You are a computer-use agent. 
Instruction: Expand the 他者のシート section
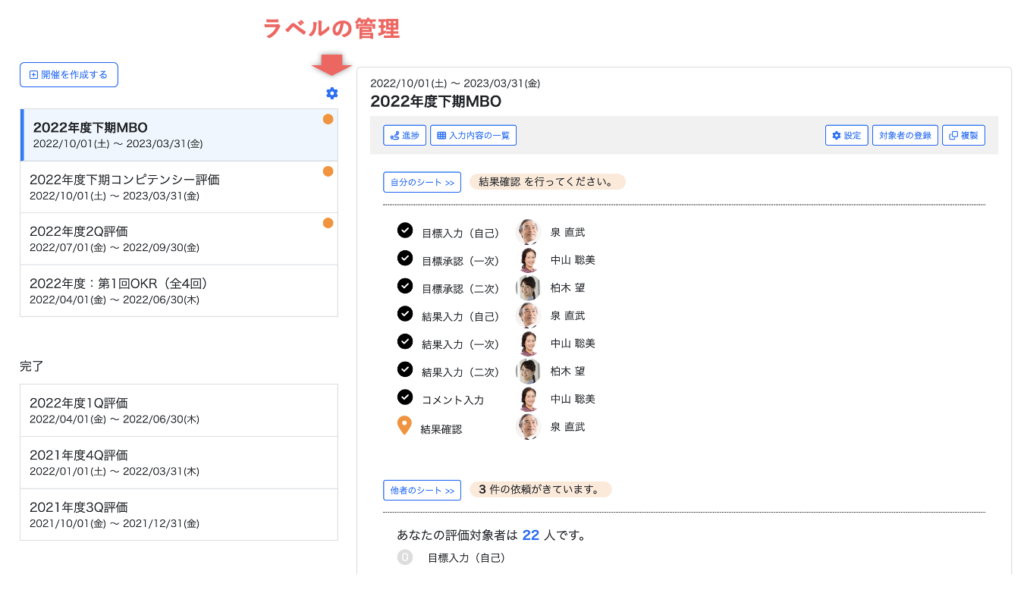(x=421, y=490)
